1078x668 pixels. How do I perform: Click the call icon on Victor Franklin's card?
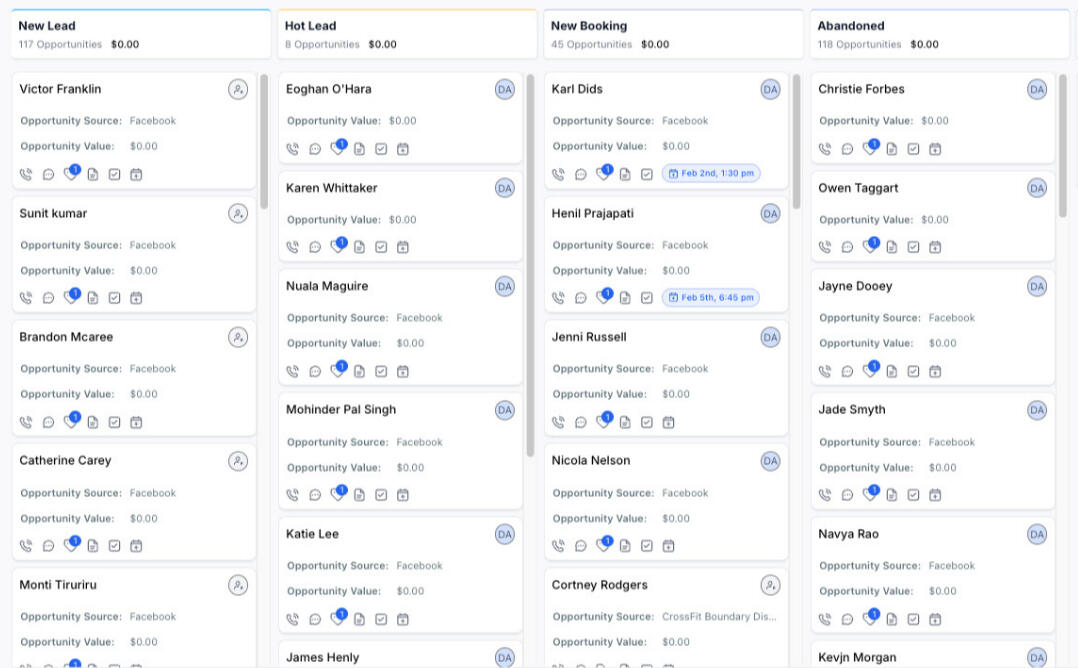26,174
